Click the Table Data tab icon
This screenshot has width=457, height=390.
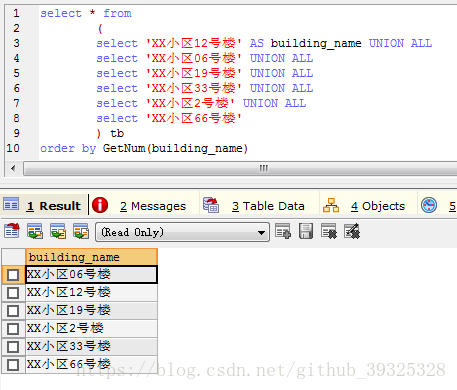tap(211, 205)
